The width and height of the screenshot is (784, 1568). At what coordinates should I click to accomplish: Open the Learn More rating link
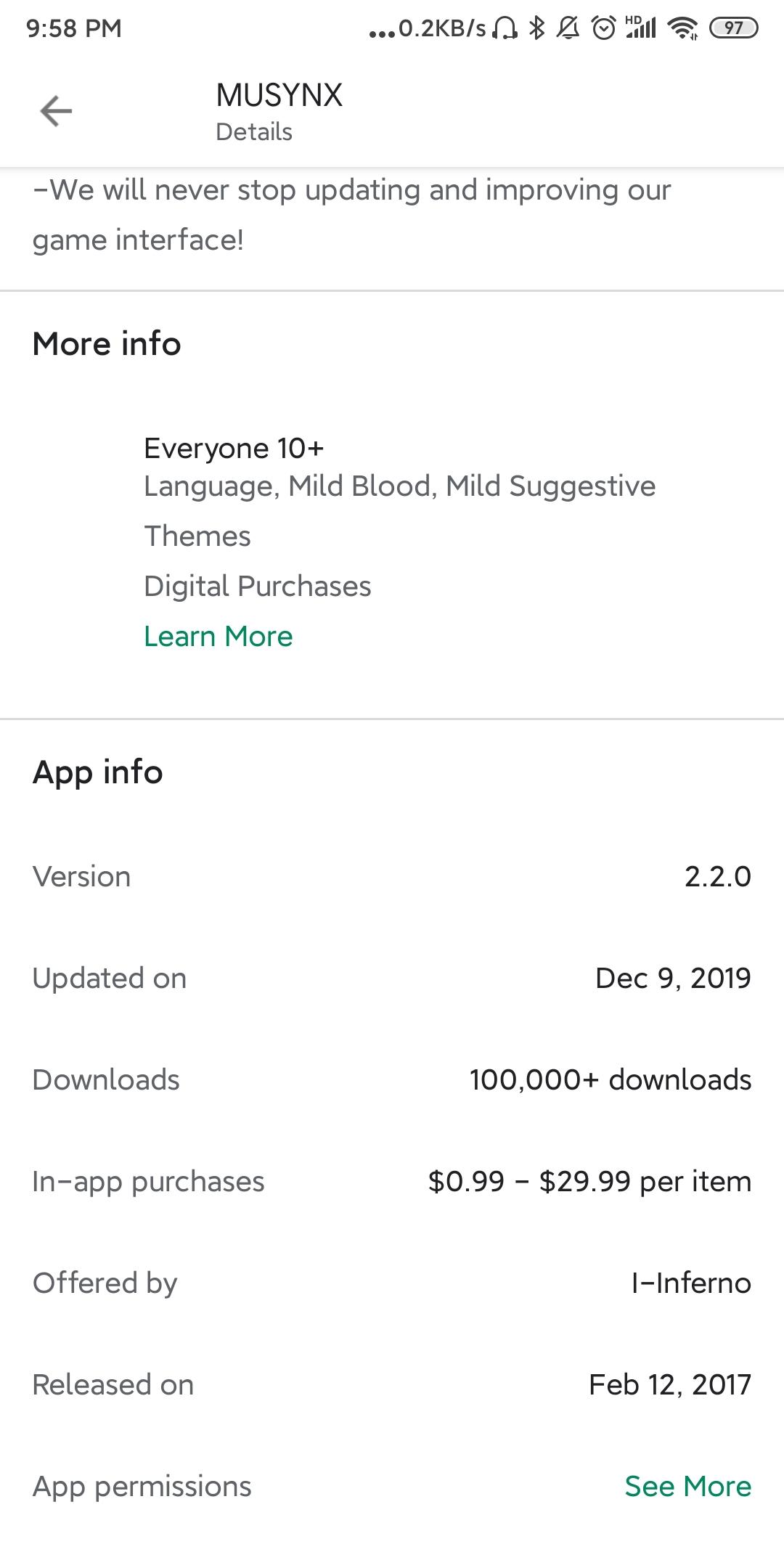(219, 637)
